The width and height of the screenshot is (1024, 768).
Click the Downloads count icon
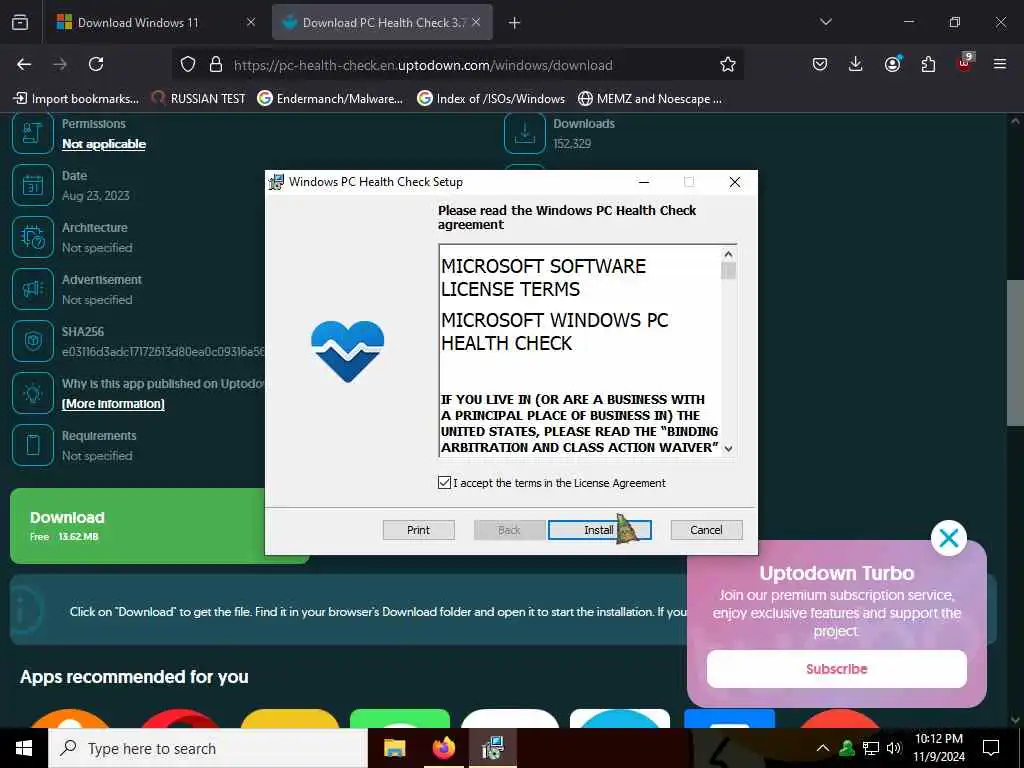pos(524,133)
